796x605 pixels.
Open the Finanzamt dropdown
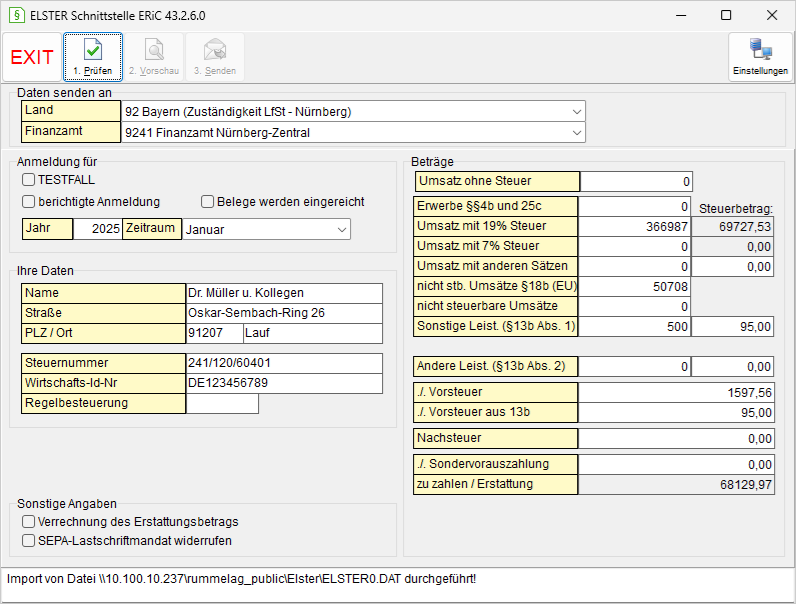(353, 132)
